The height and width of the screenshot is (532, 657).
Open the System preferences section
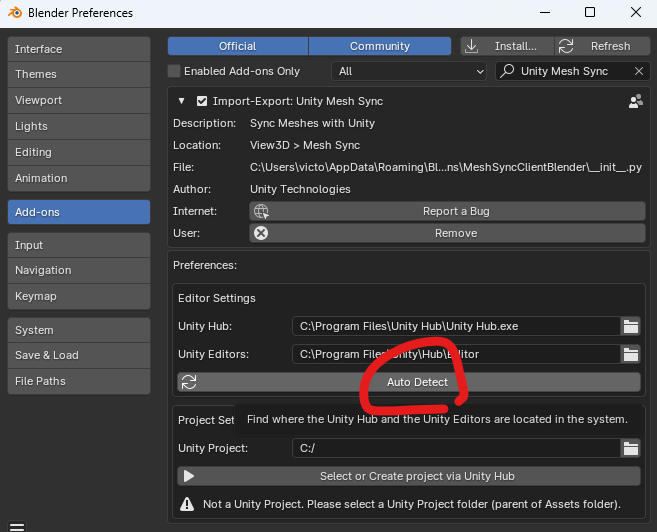point(79,330)
